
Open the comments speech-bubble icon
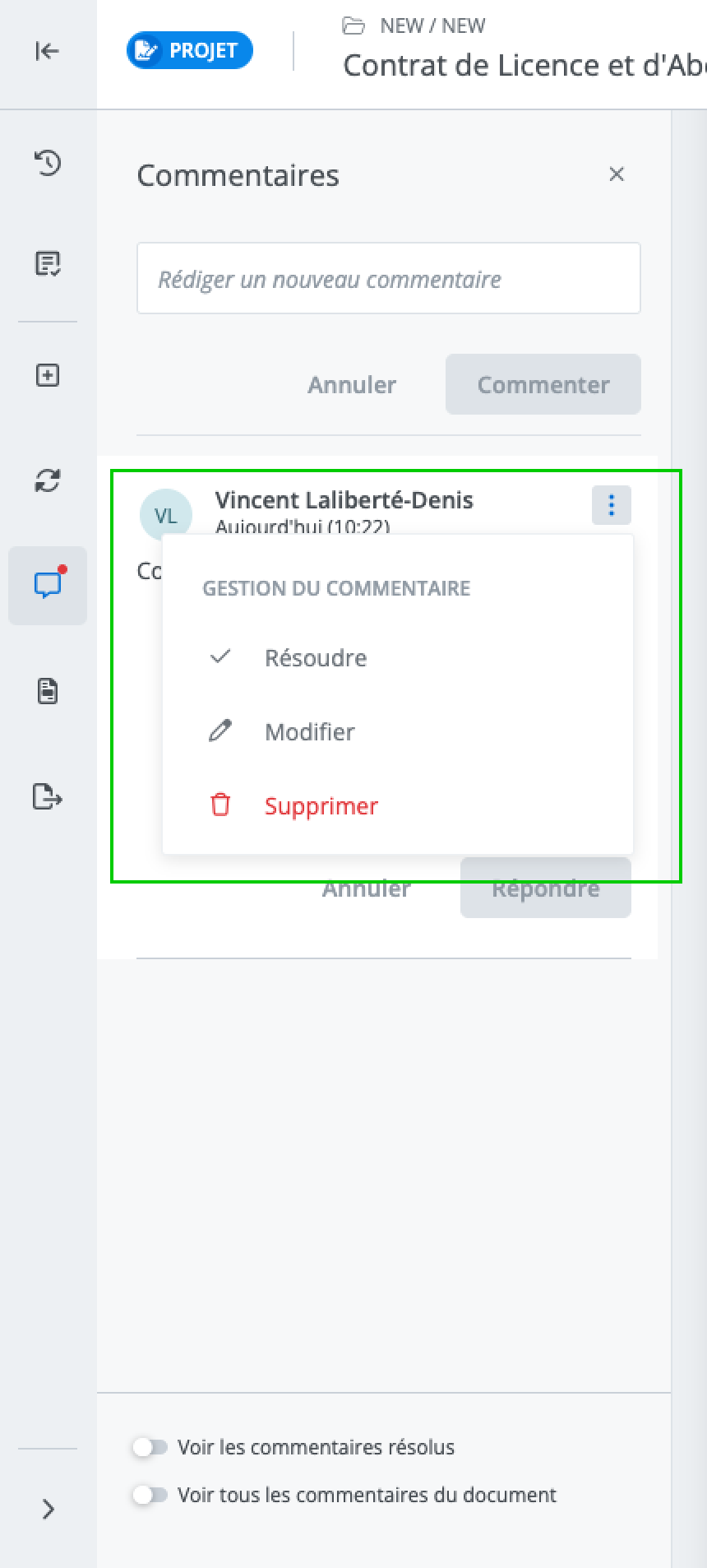pyautogui.click(x=48, y=585)
